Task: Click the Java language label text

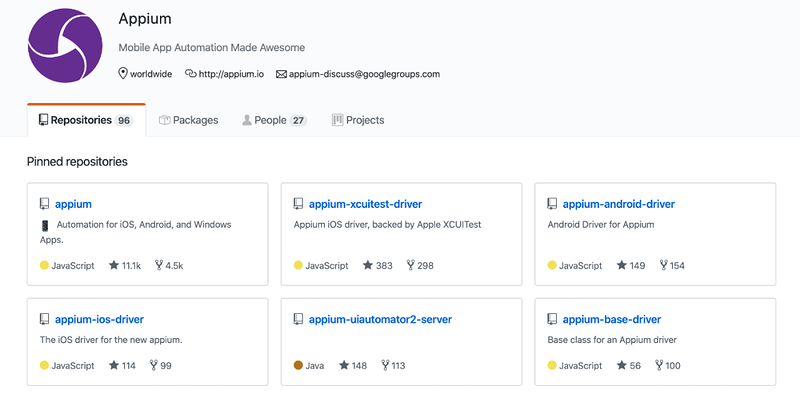Action: (x=314, y=366)
